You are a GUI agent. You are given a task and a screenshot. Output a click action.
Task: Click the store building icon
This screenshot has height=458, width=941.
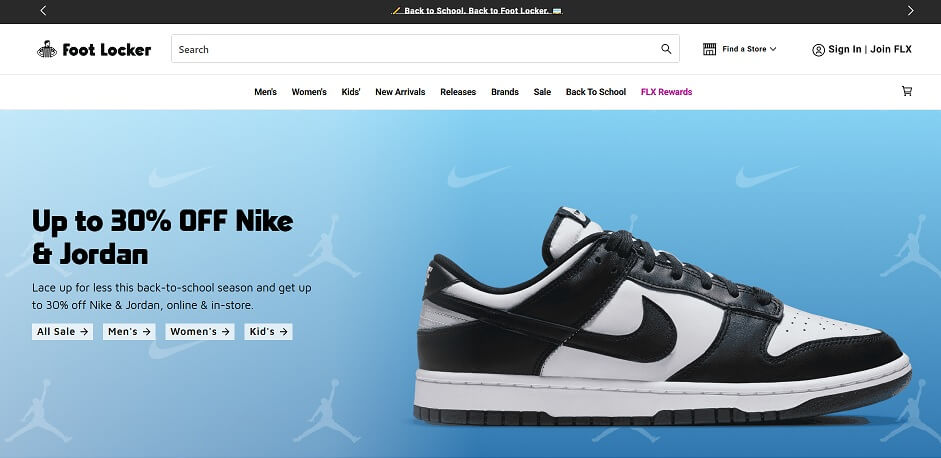709,49
